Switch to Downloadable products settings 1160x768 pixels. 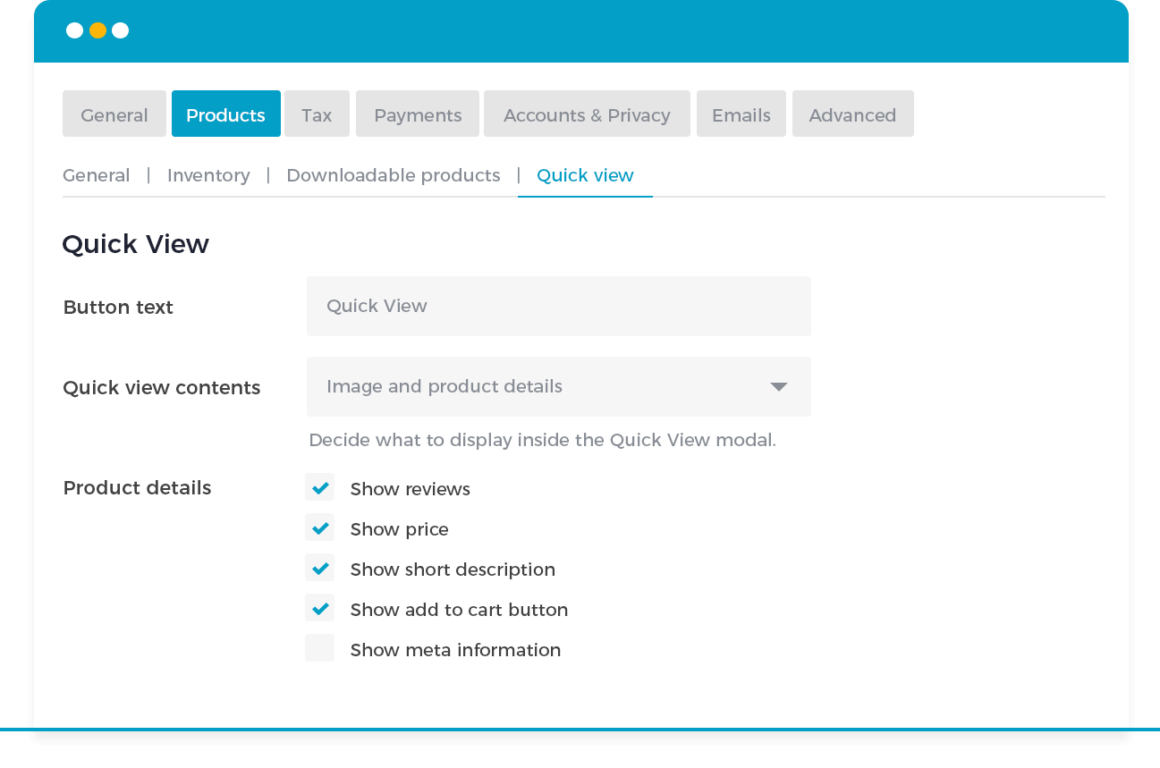tap(393, 175)
